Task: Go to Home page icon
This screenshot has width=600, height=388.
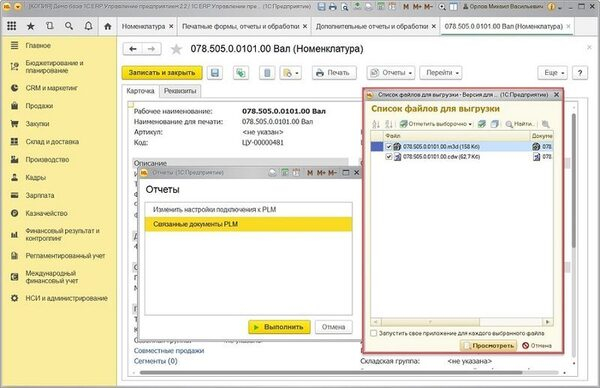Action: click(108, 26)
